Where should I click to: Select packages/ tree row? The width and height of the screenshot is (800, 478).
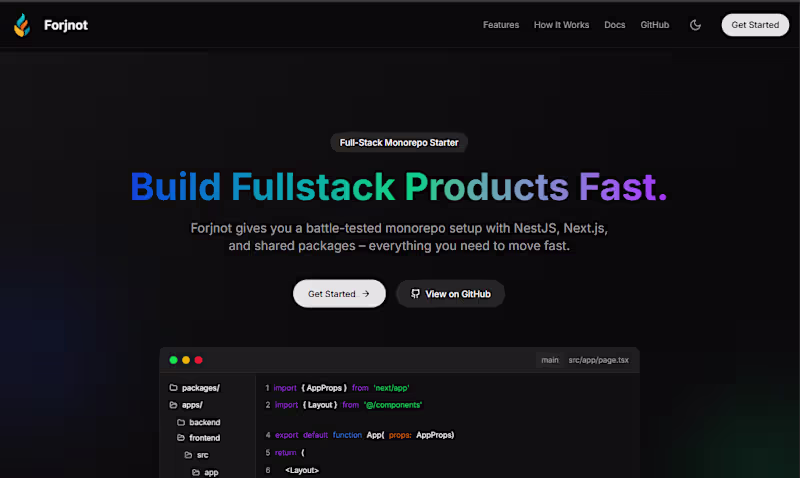click(x=194, y=388)
